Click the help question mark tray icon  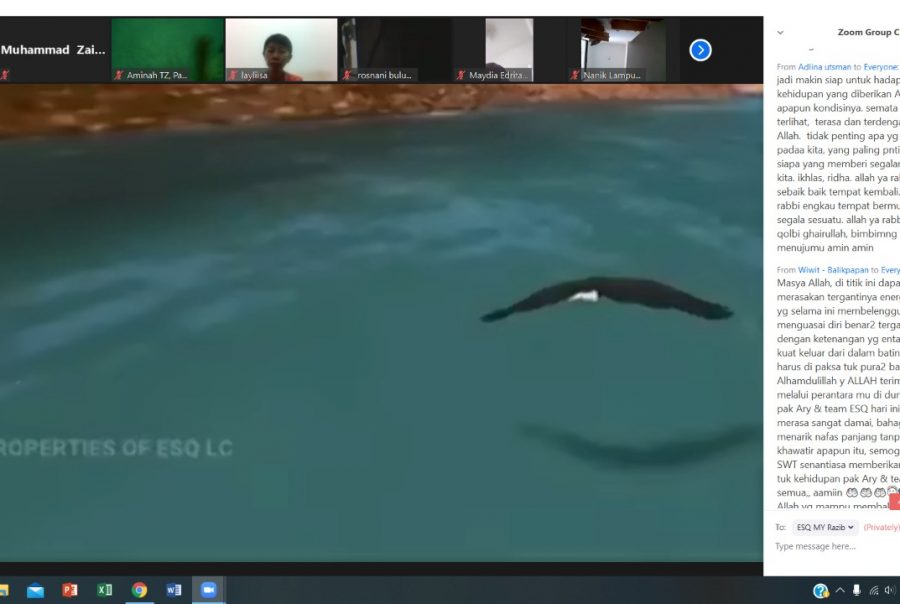click(x=821, y=591)
